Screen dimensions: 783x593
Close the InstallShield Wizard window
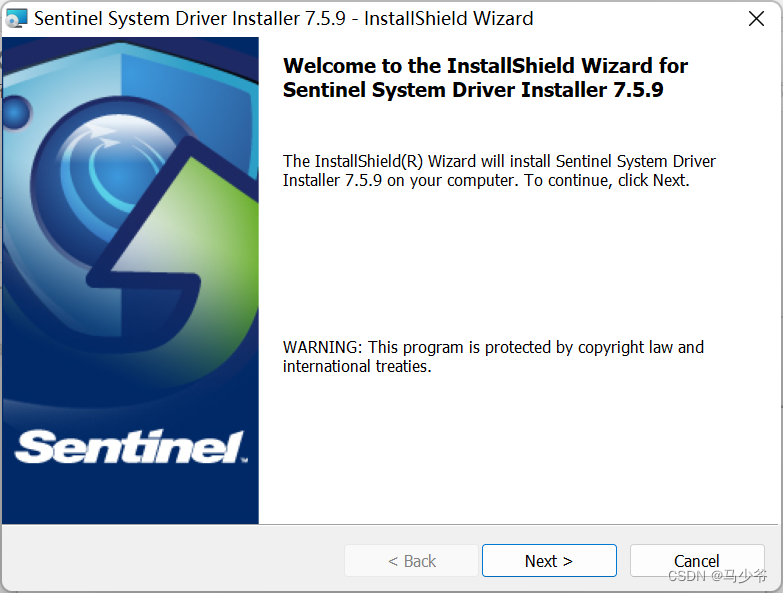click(x=756, y=18)
